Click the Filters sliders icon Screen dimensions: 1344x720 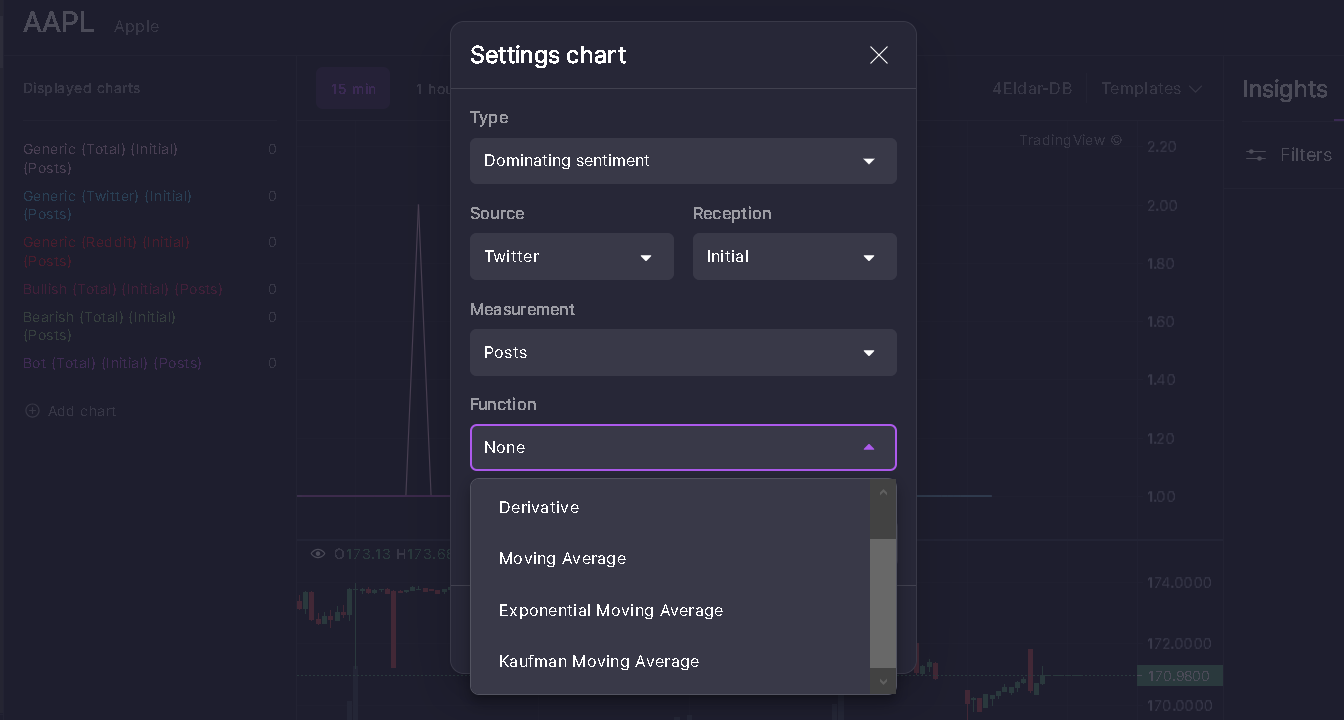click(x=1255, y=155)
